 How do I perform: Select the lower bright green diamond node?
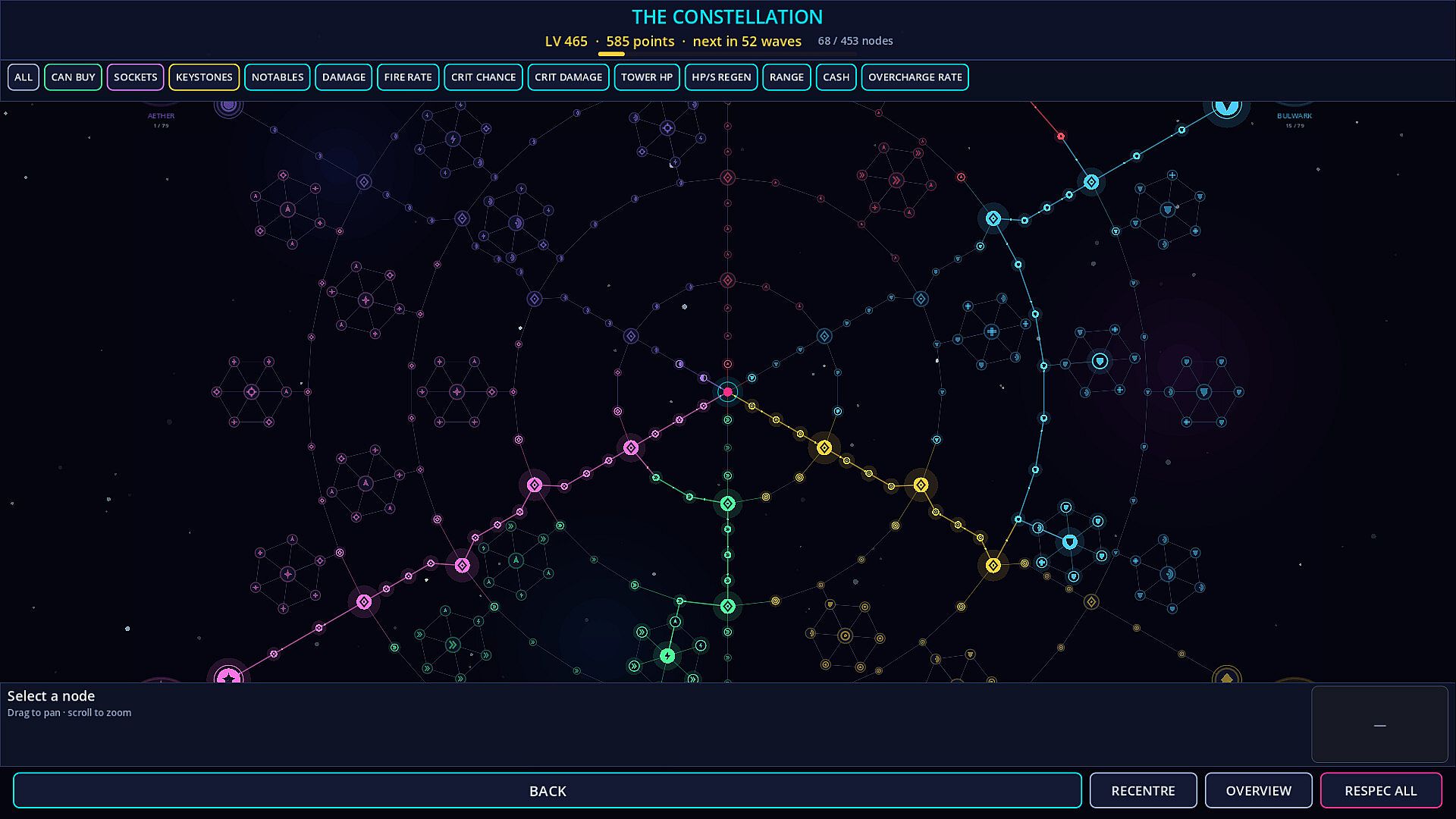(727, 606)
